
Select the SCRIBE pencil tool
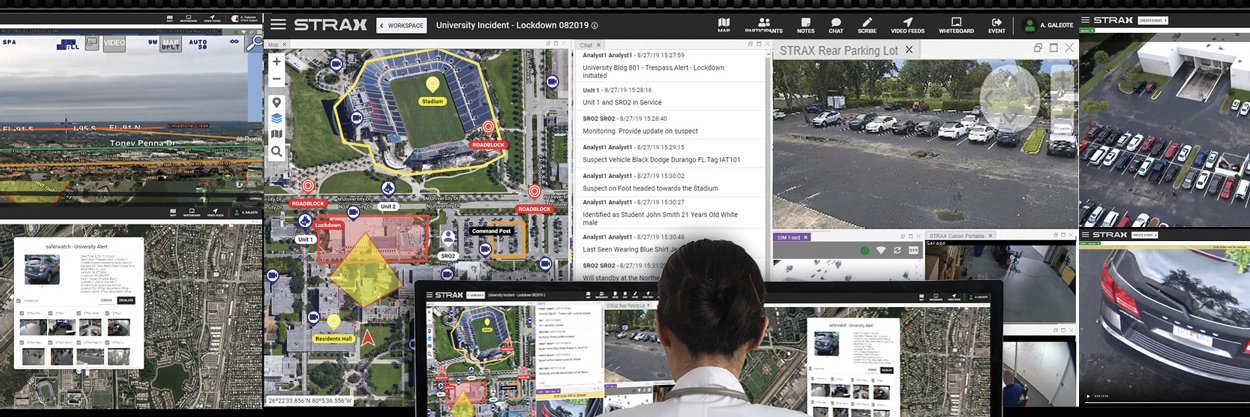click(x=867, y=25)
